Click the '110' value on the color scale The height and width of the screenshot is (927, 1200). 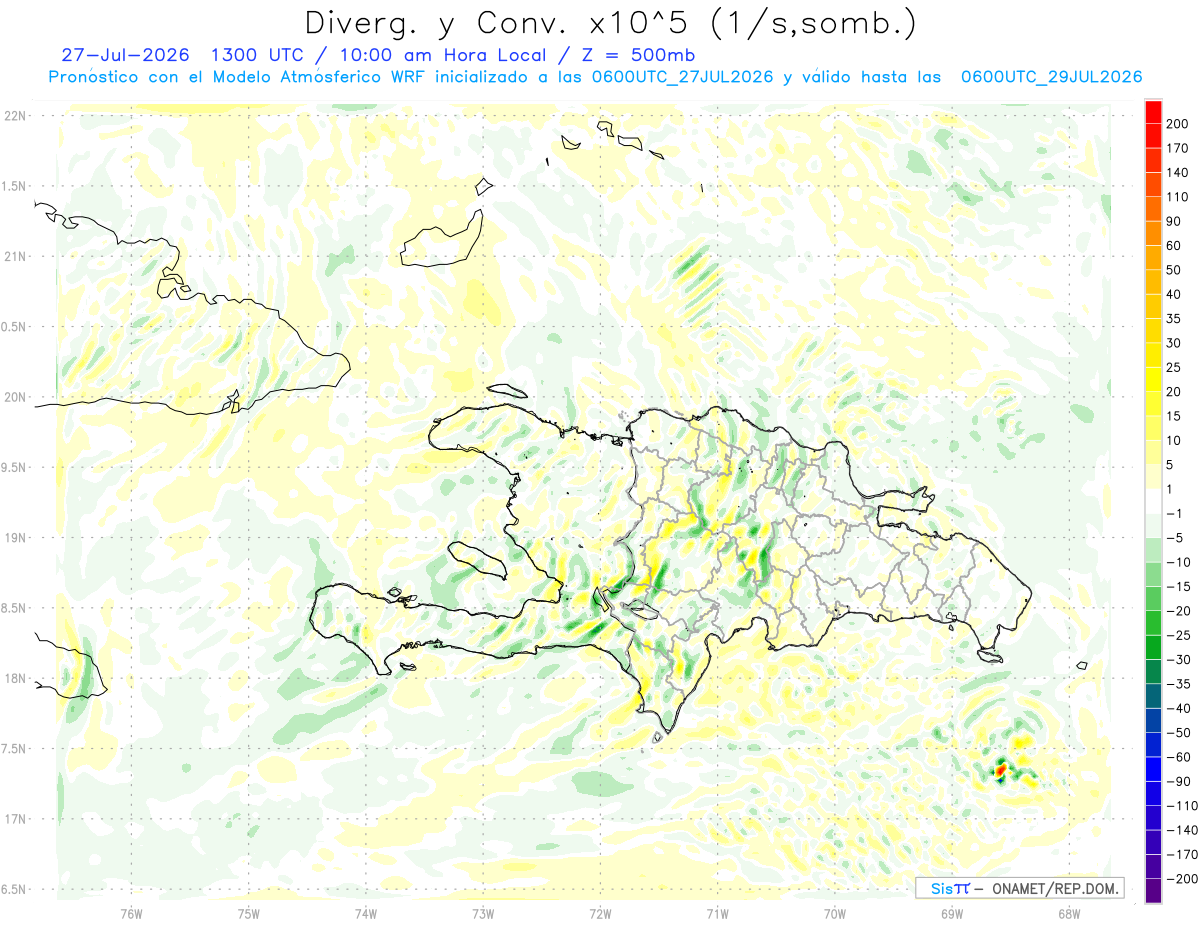[x=1176, y=197]
